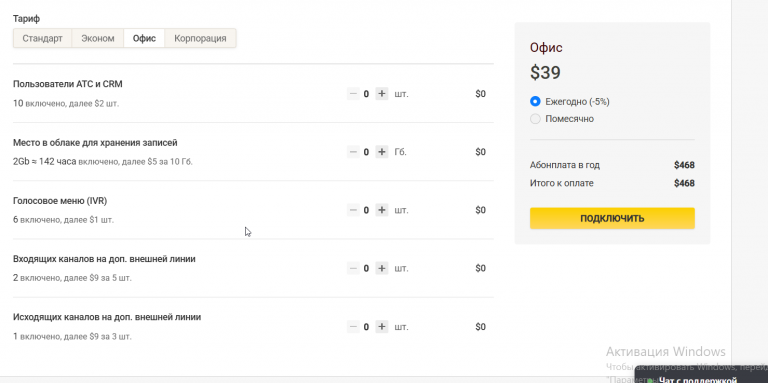The image size is (768, 383).
Task: Select the Офис tariff tab
Action: point(144,38)
